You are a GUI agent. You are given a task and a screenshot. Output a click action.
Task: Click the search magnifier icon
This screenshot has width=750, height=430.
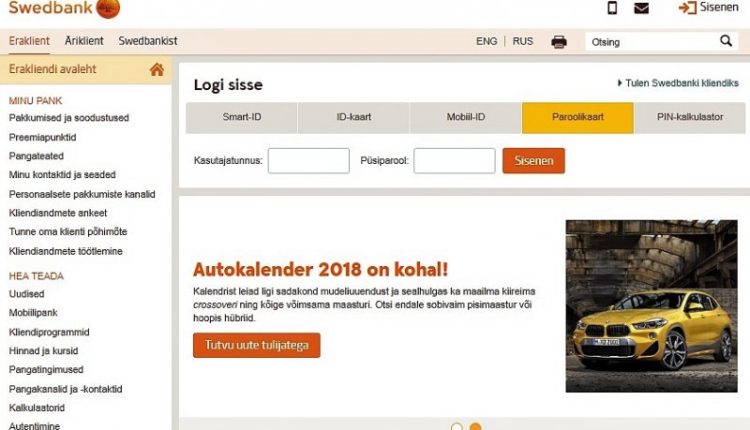tap(726, 41)
